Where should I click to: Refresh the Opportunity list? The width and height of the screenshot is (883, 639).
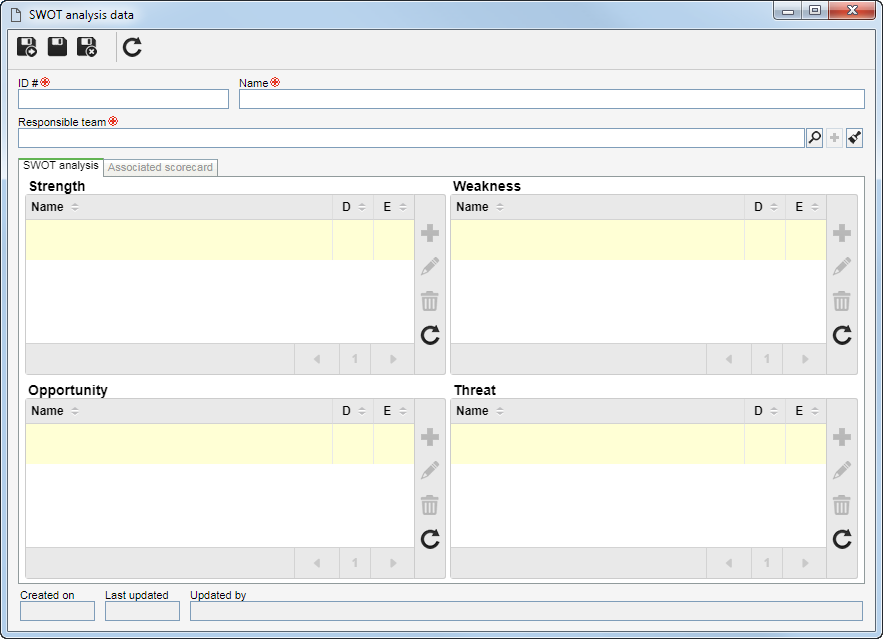(430, 539)
